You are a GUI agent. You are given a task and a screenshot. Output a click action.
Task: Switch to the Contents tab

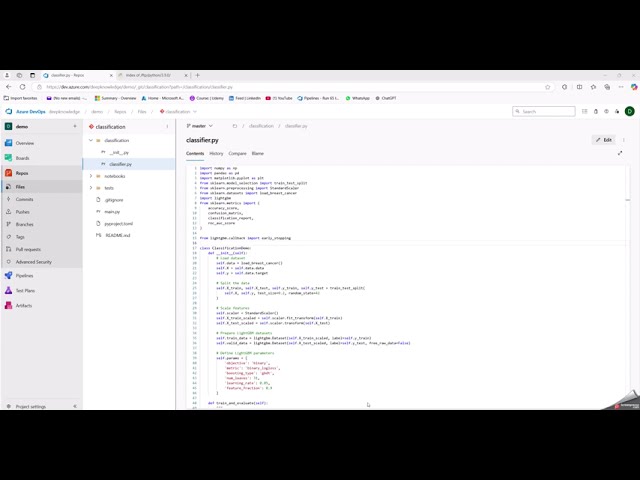pos(195,153)
